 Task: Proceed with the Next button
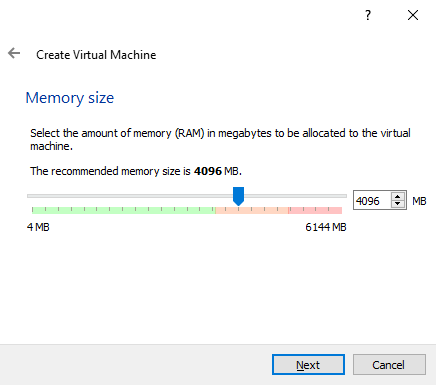coord(308,365)
